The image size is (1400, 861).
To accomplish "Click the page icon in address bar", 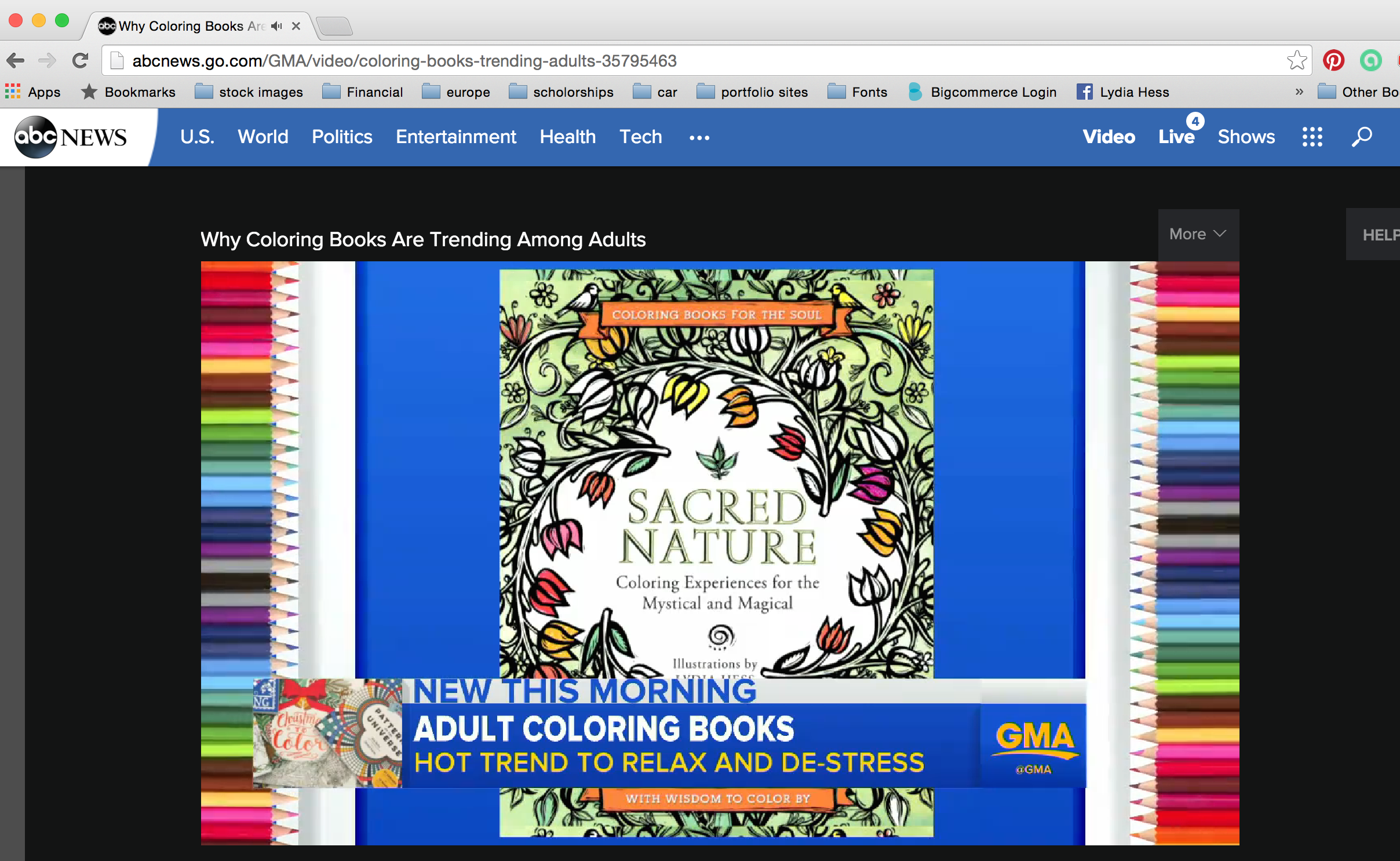I will pyautogui.click(x=117, y=60).
